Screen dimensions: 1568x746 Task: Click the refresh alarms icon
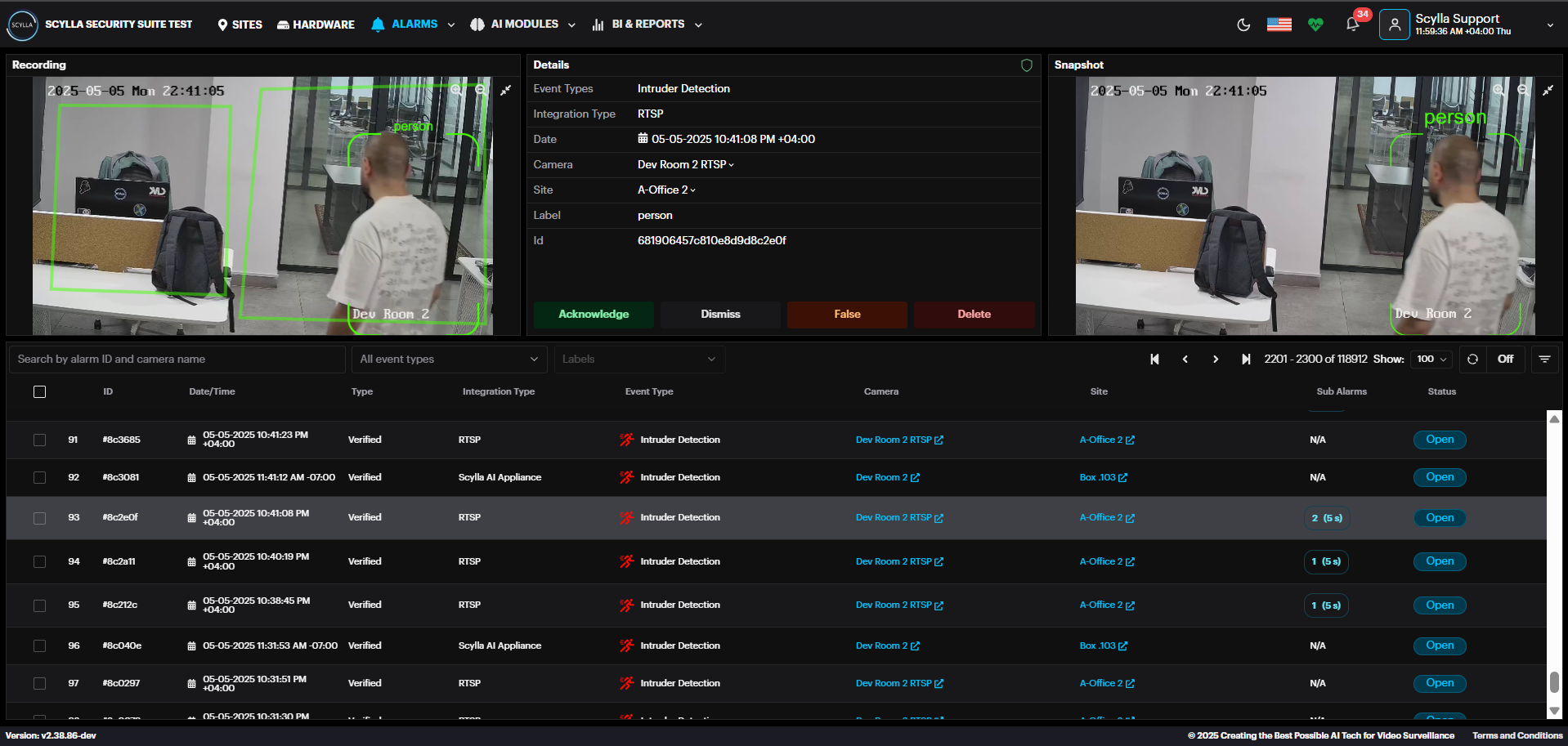pyautogui.click(x=1472, y=360)
